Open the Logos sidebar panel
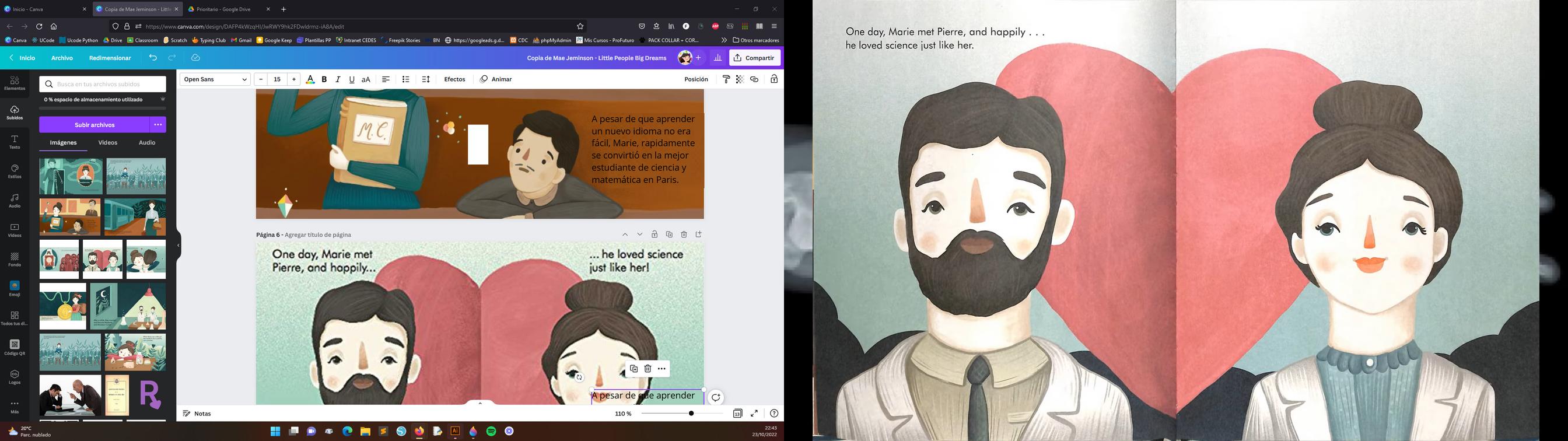The image size is (1568, 441). click(x=15, y=377)
